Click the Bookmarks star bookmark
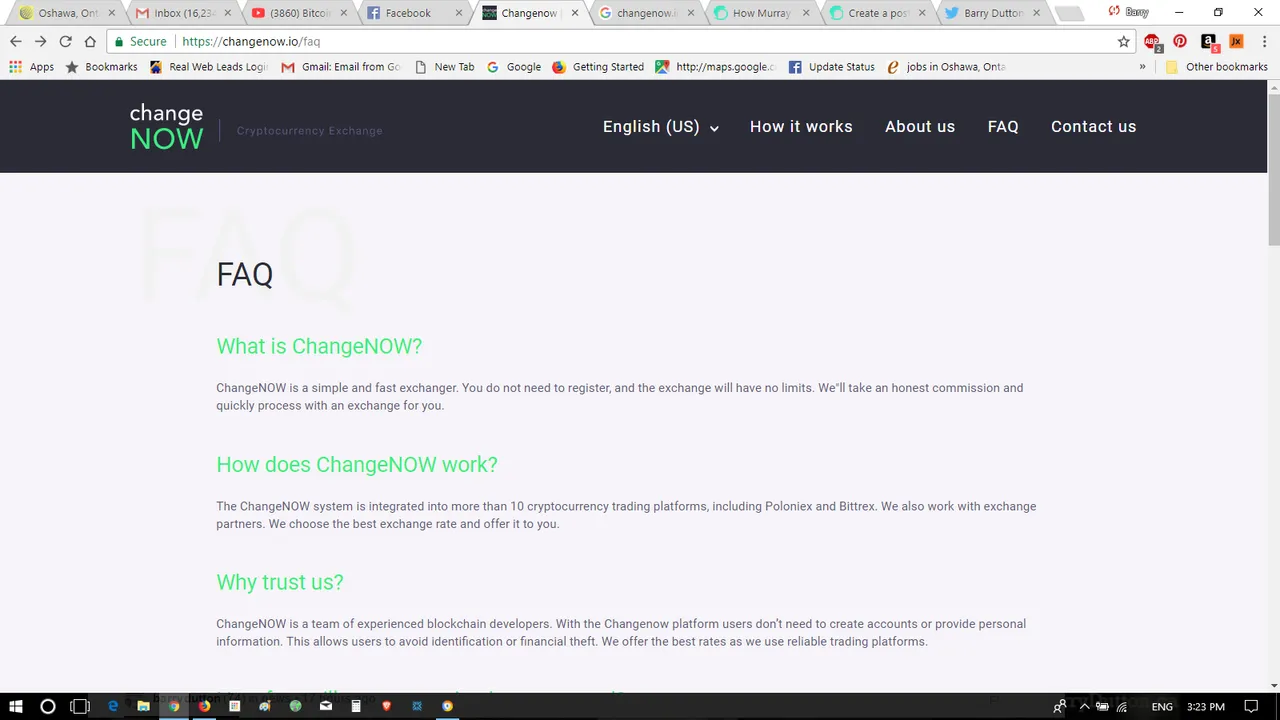This screenshot has height=720, width=1280. point(101,67)
